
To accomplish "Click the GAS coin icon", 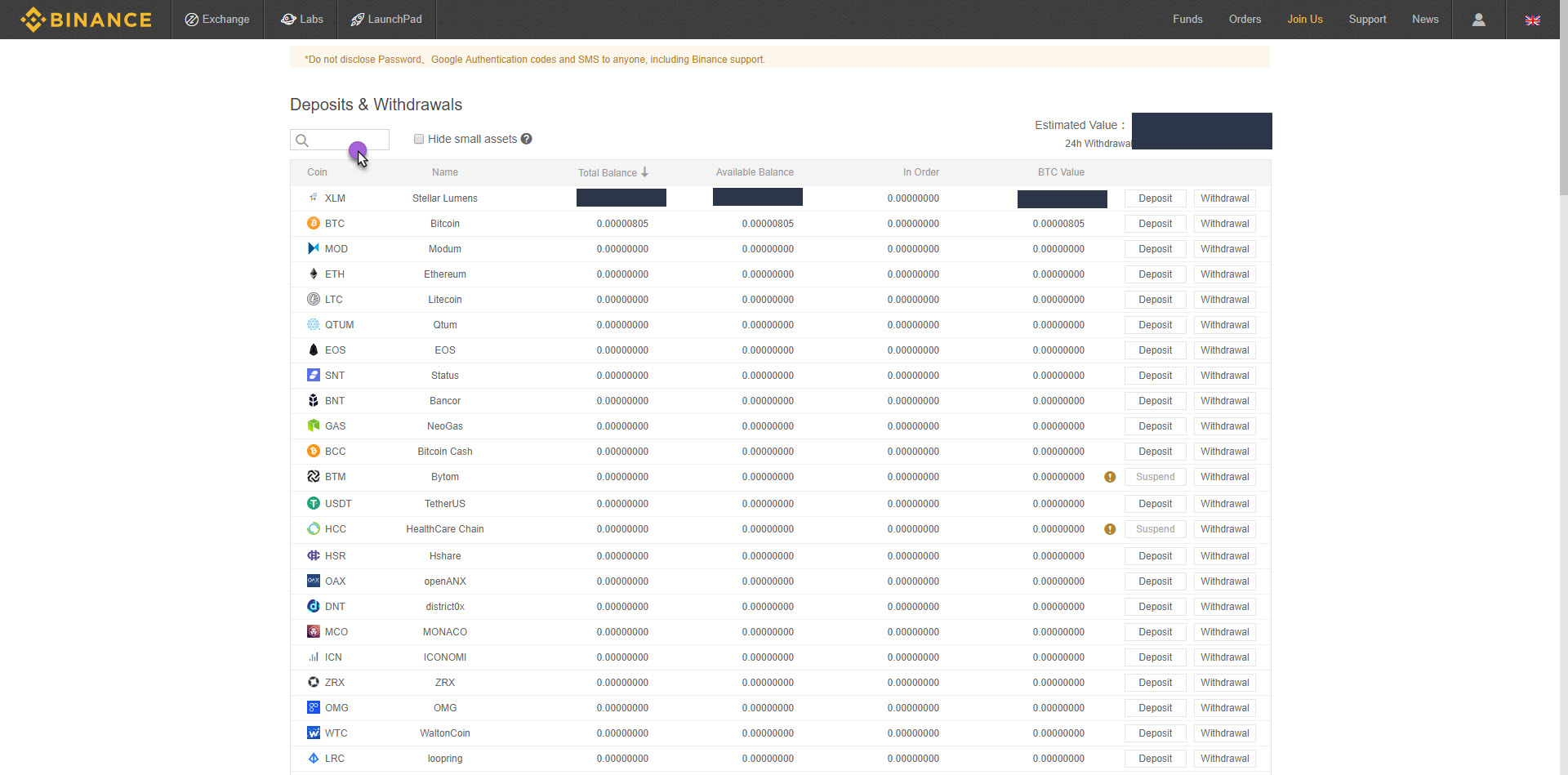I will click(314, 425).
